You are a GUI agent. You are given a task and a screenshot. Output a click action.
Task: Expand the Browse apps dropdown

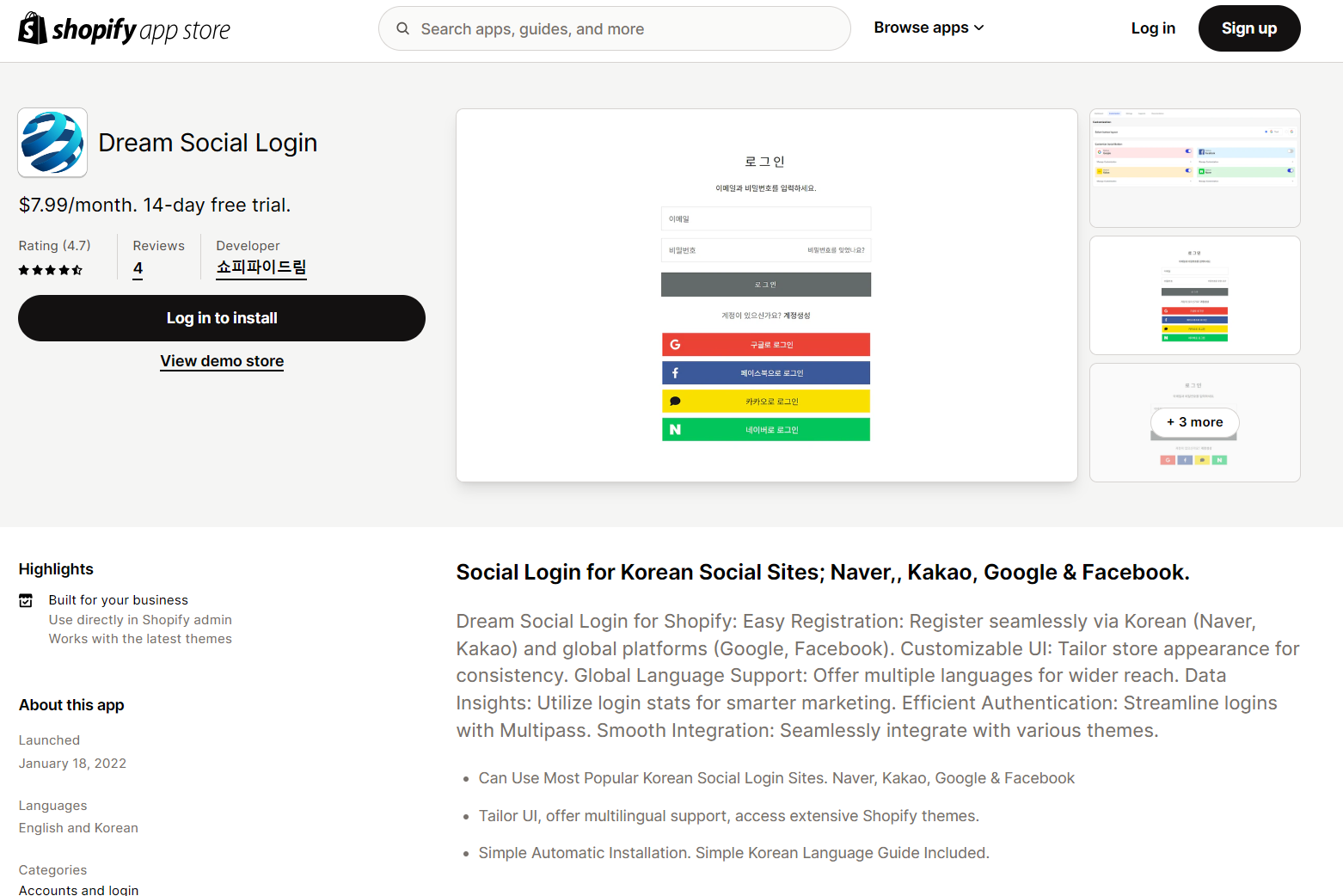[929, 28]
